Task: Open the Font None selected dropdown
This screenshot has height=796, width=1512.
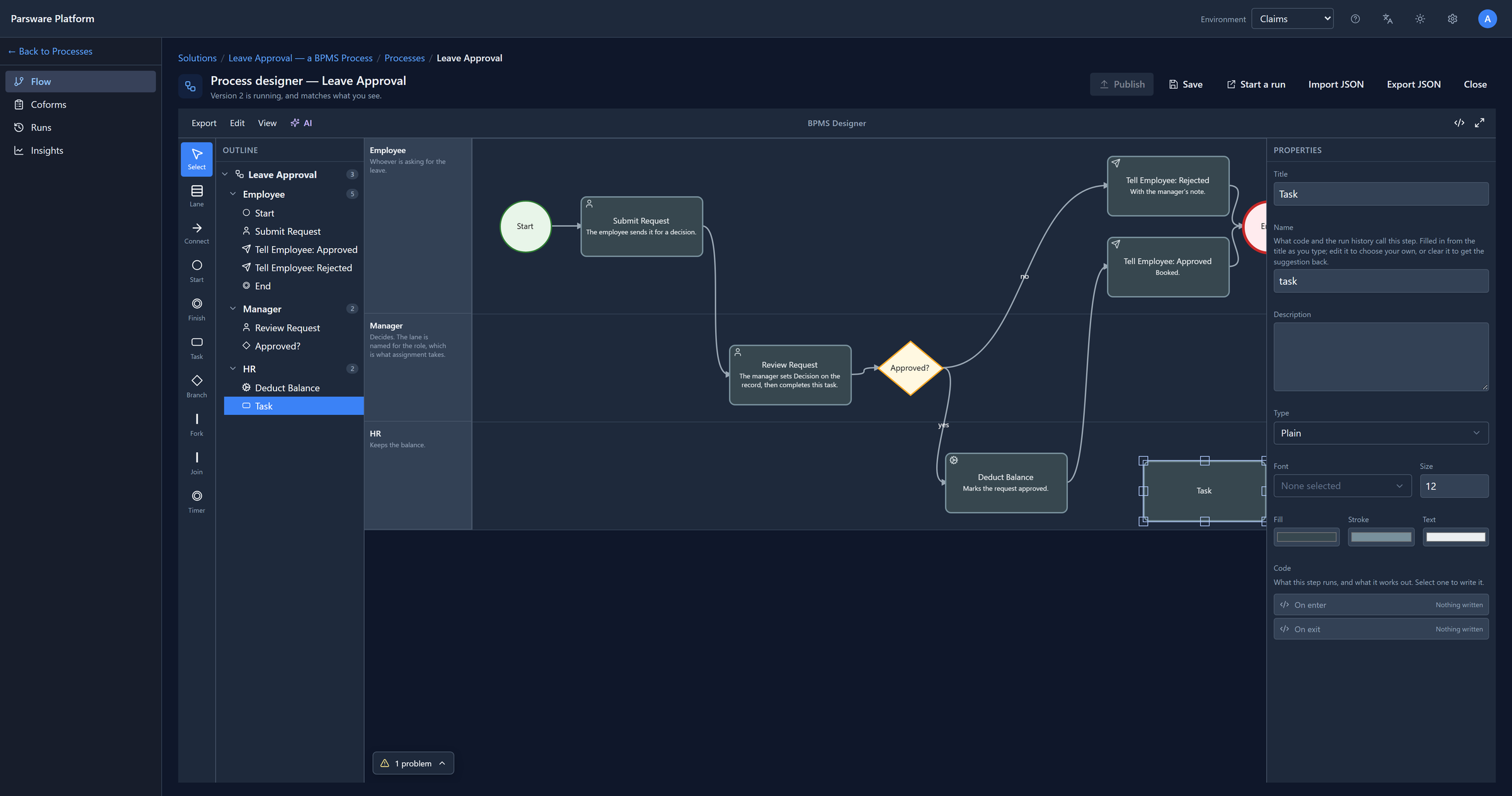Action: 1343,486
